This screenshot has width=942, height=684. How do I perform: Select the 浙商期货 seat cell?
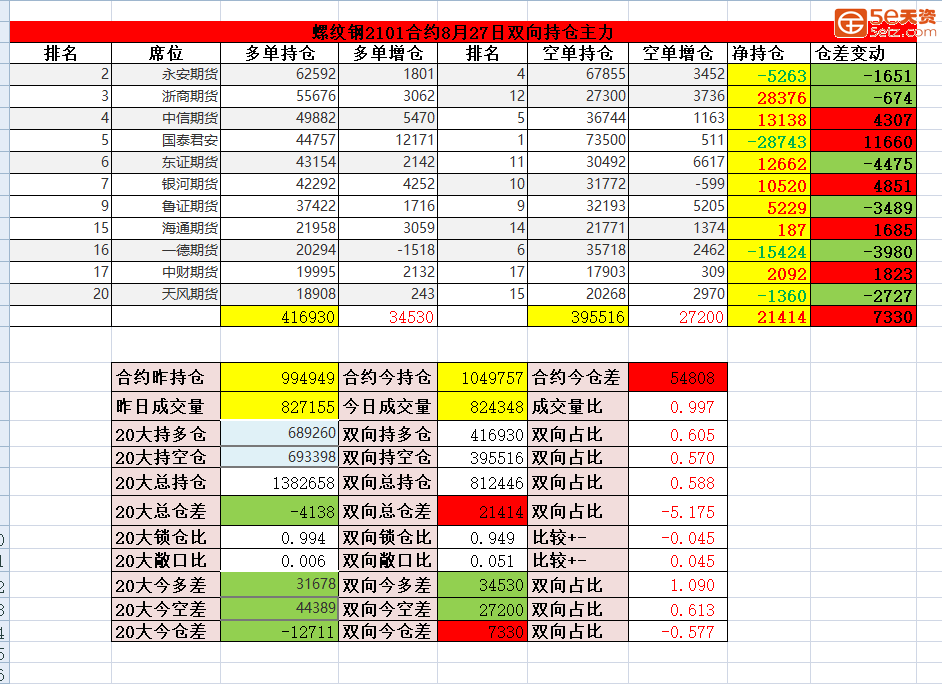[x=166, y=96]
